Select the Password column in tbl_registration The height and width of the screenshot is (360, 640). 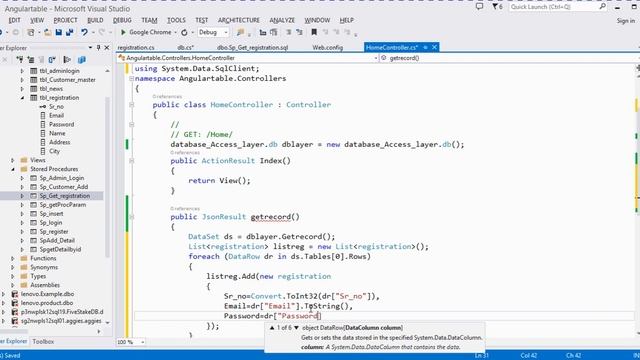coord(62,124)
